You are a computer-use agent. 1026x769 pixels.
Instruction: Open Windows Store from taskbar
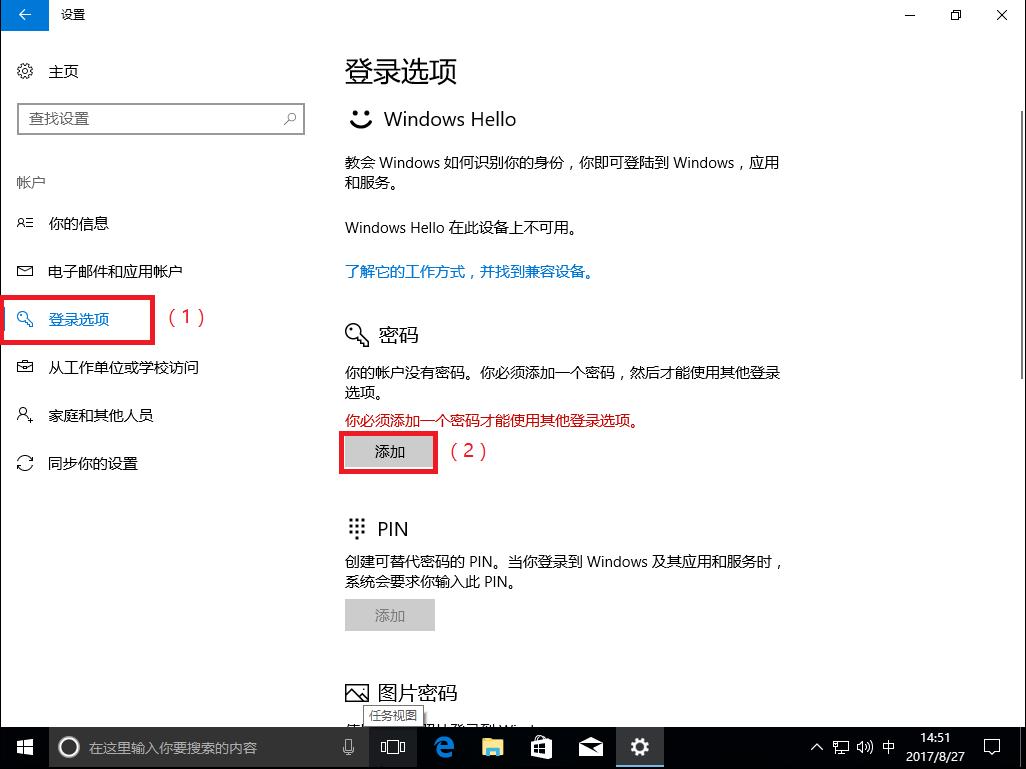pos(541,747)
